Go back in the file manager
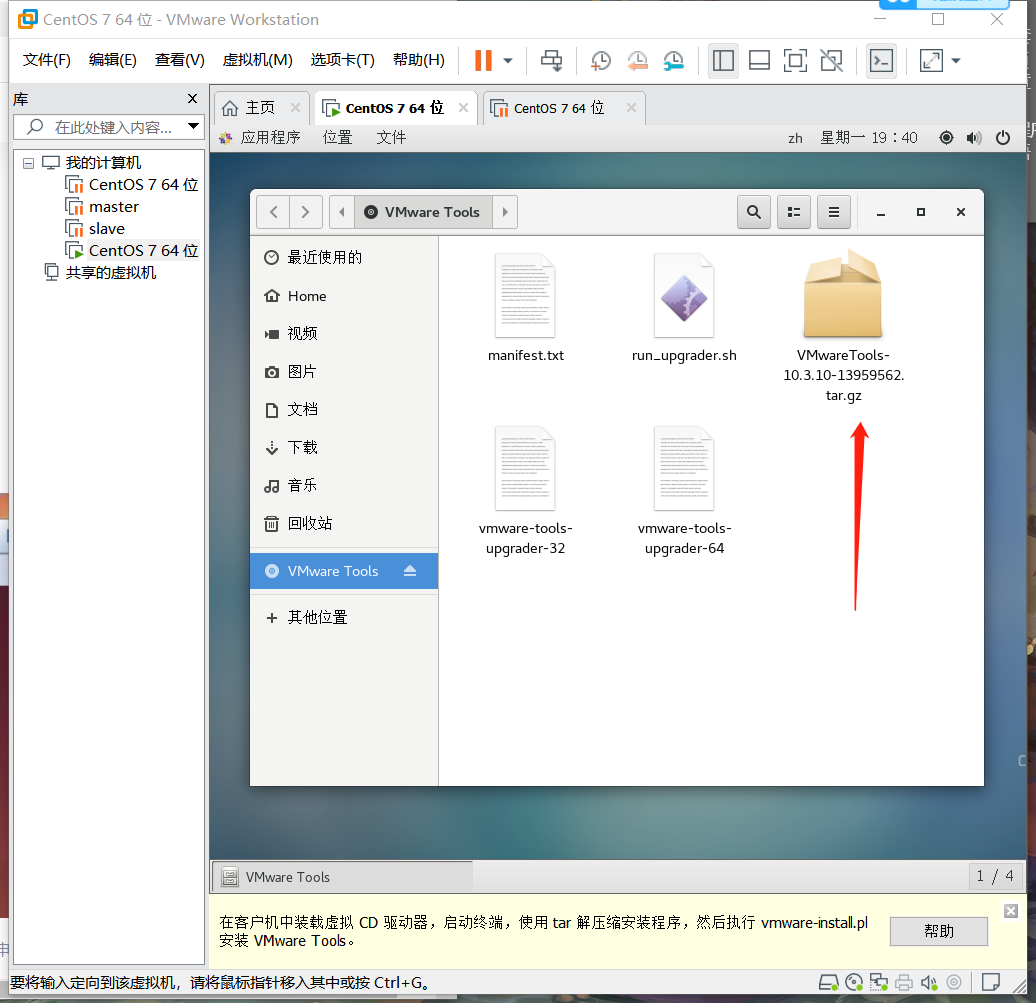This screenshot has height=1003, width=1036. [274, 212]
